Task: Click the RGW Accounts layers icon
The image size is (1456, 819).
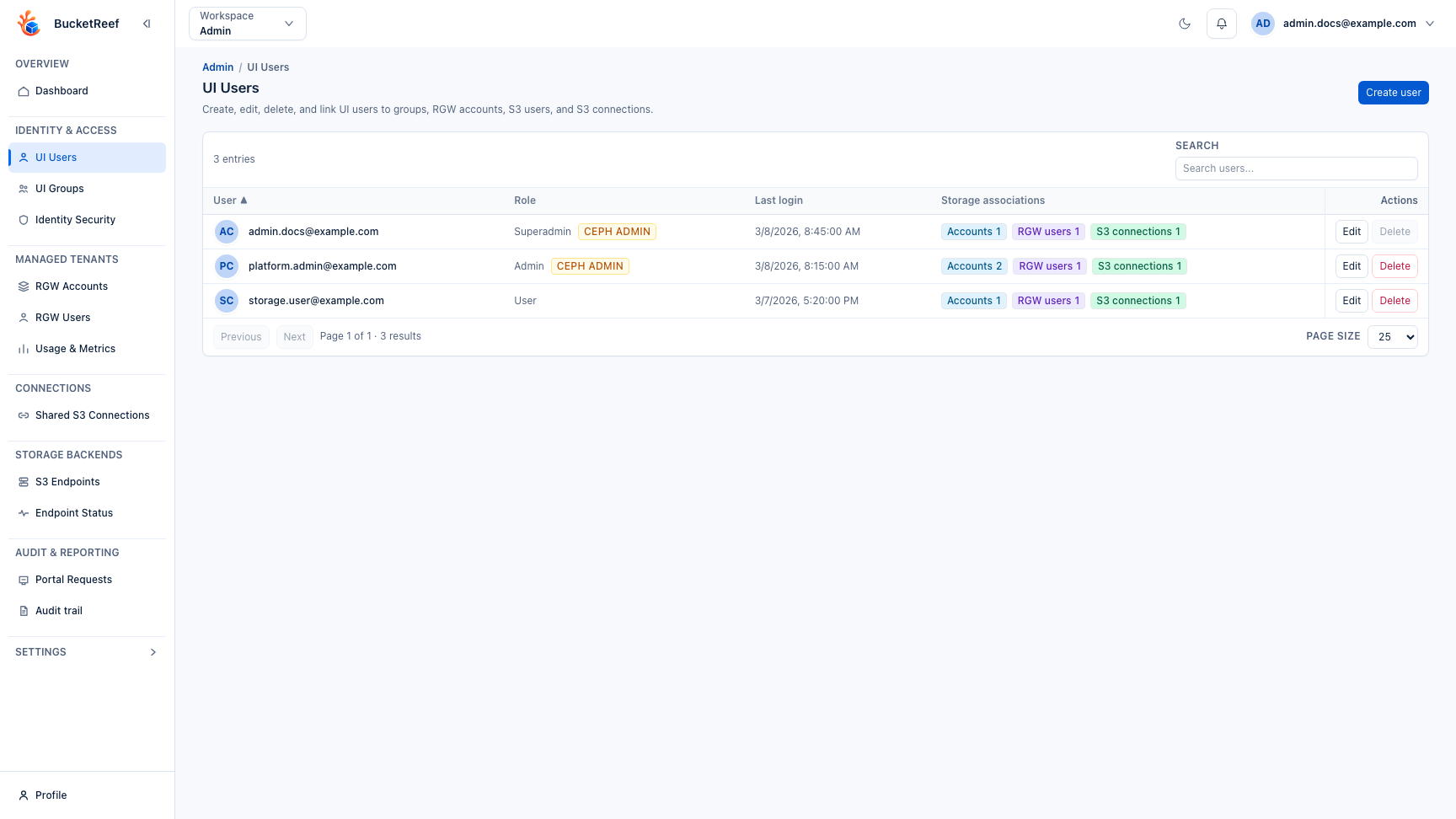Action: (24, 286)
